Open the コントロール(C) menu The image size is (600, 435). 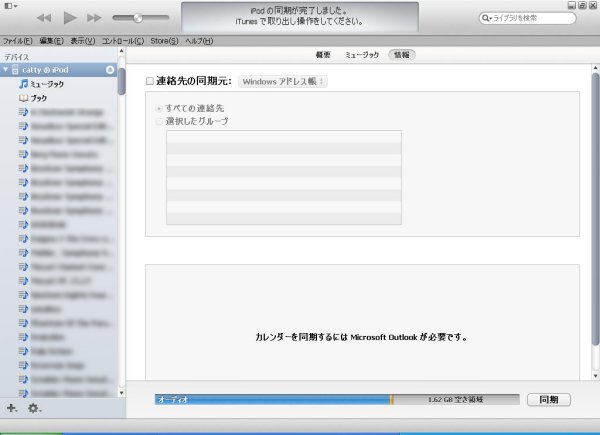122,41
